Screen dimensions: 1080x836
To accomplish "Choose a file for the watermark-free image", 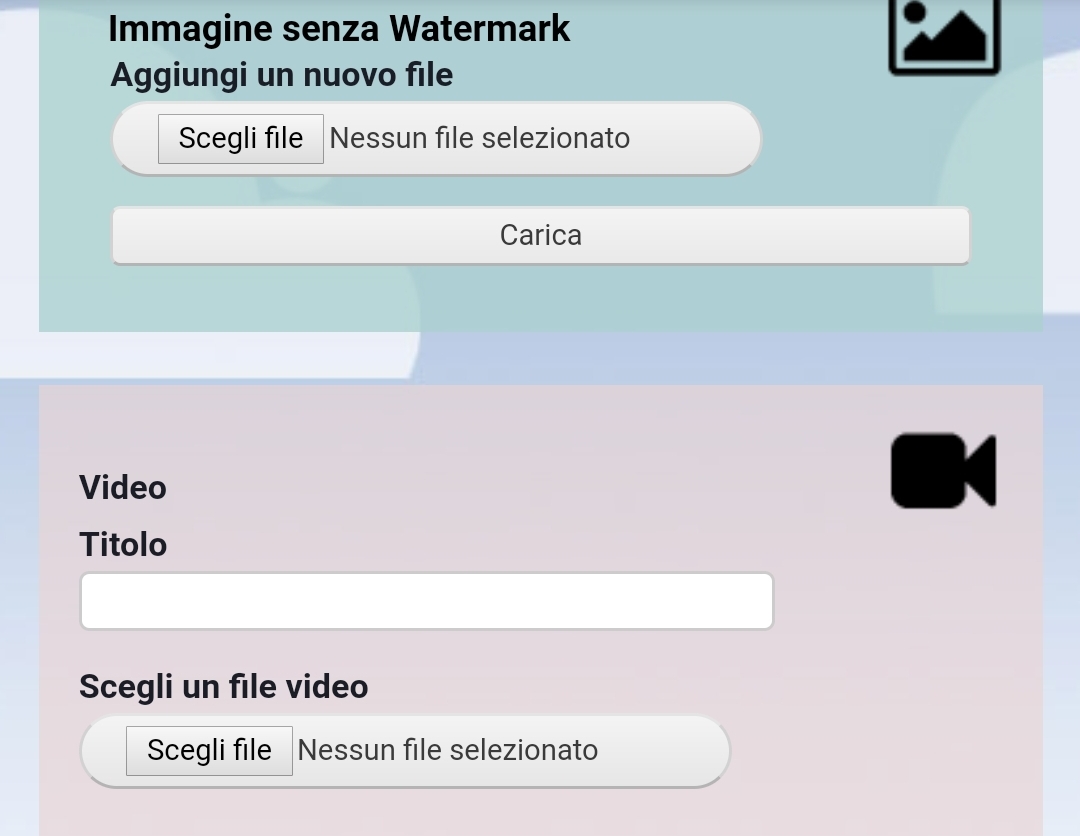I will pyautogui.click(x=240, y=138).
